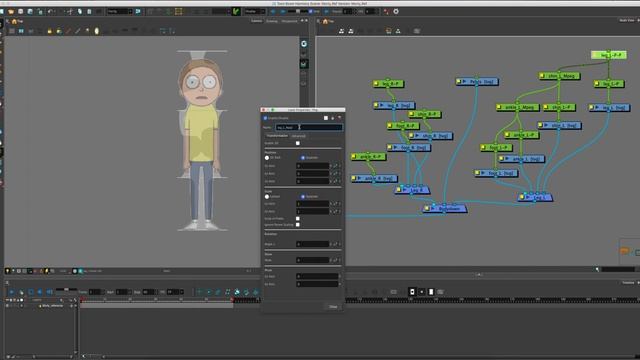Click the Skew value input field

point(313,260)
